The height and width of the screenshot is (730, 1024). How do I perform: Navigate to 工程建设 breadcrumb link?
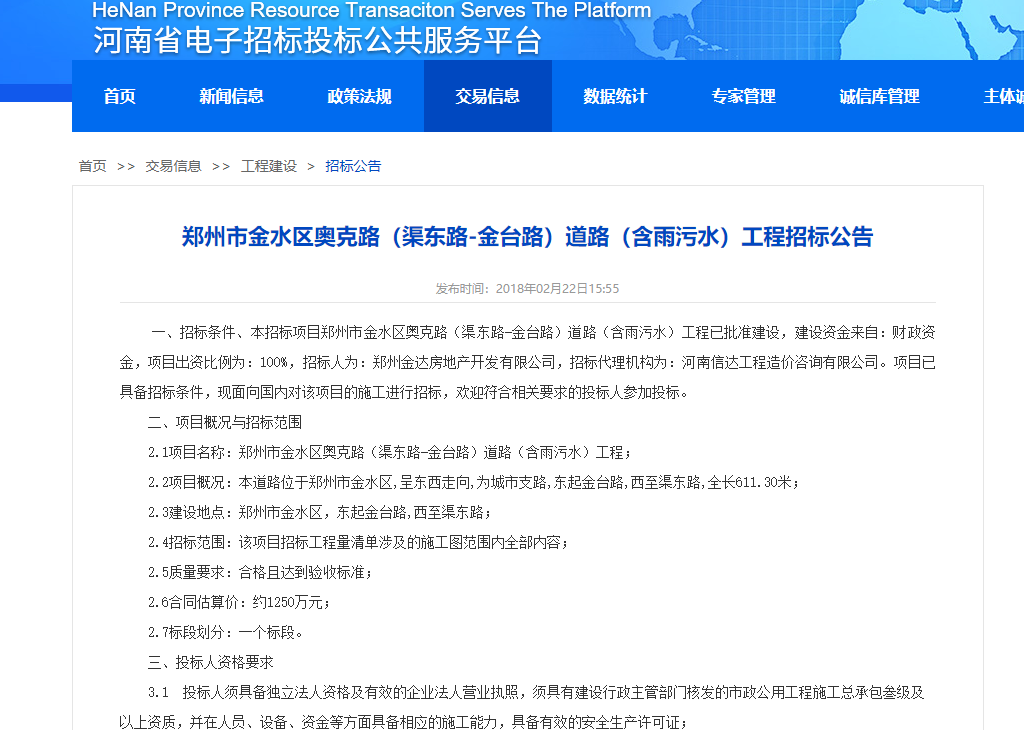point(269,166)
